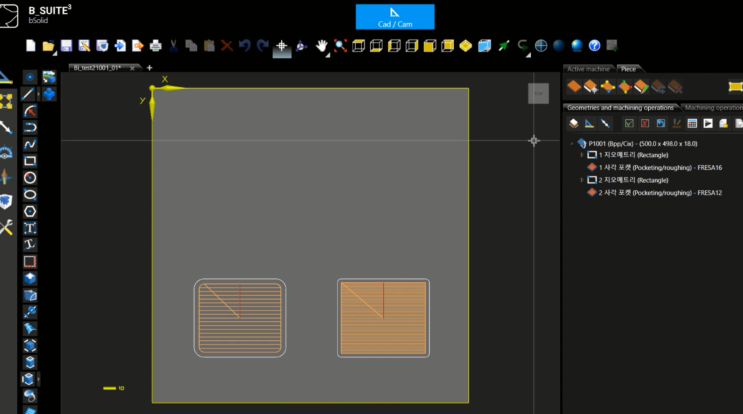Select the 1 지오메트리 (Rectangle) row

coord(633,155)
